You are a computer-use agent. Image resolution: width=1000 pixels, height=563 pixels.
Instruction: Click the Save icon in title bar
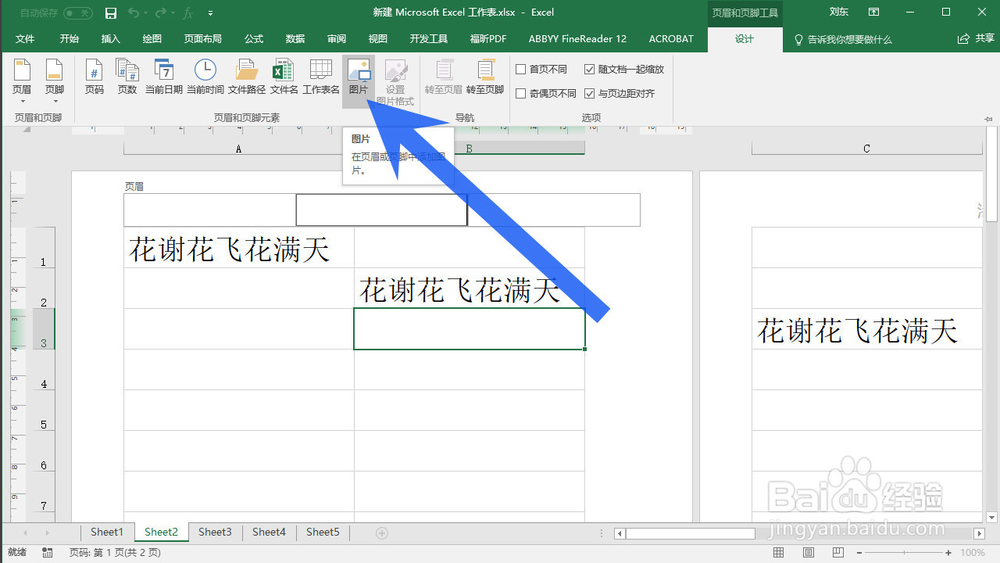tap(111, 13)
